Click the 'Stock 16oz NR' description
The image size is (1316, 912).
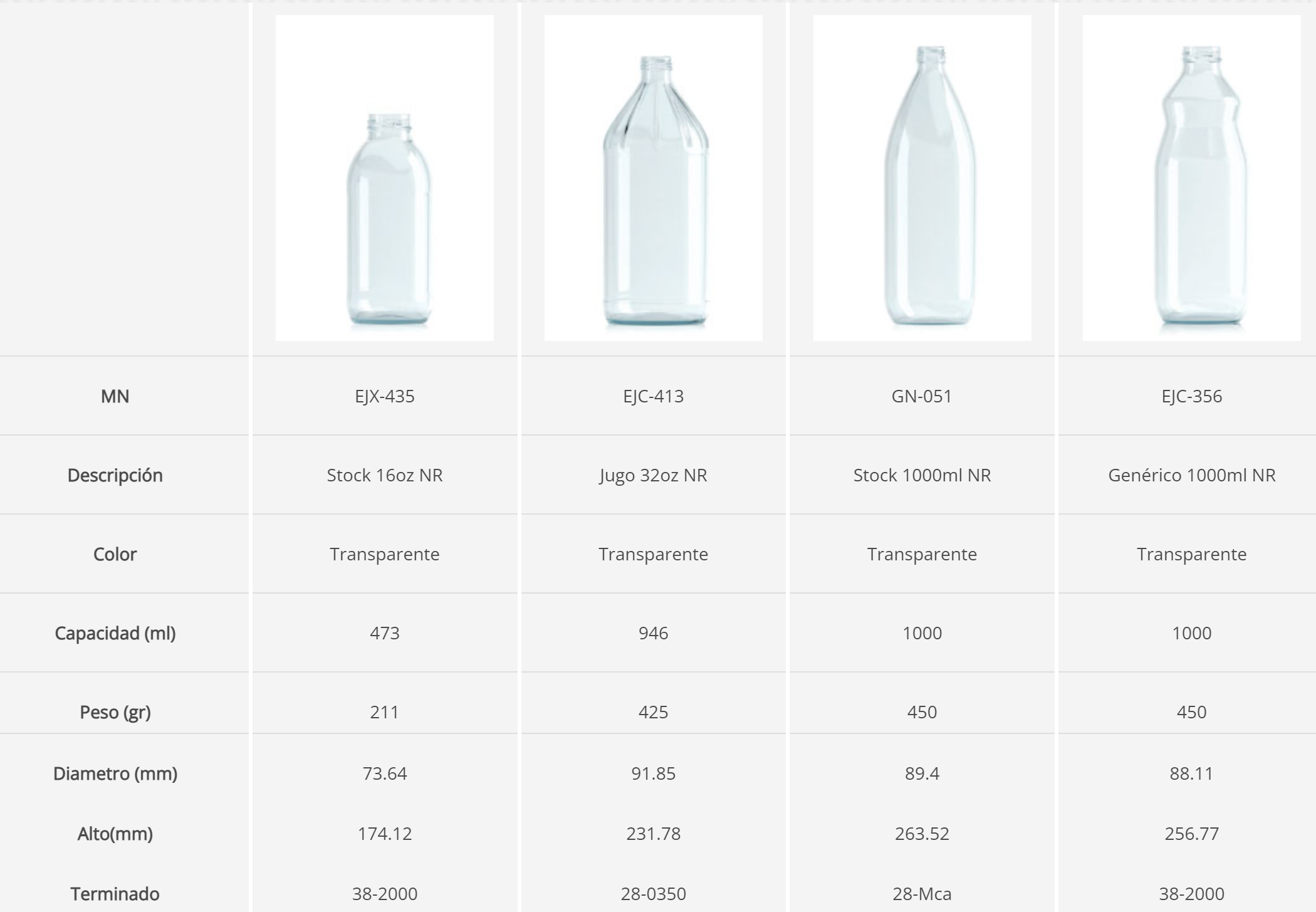tap(385, 475)
